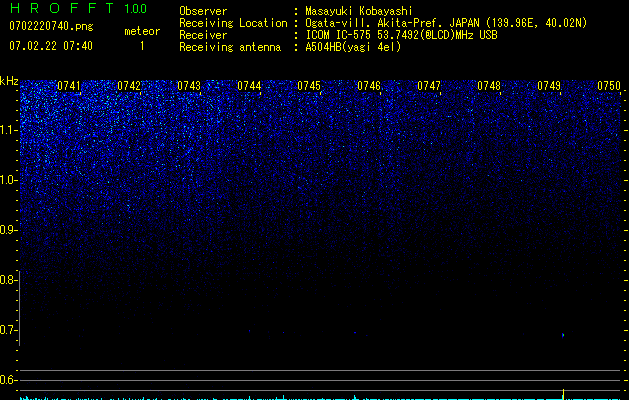Click the 0749 time marker
The height and width of the screenshot is (400, 629).
coord(549,86)
